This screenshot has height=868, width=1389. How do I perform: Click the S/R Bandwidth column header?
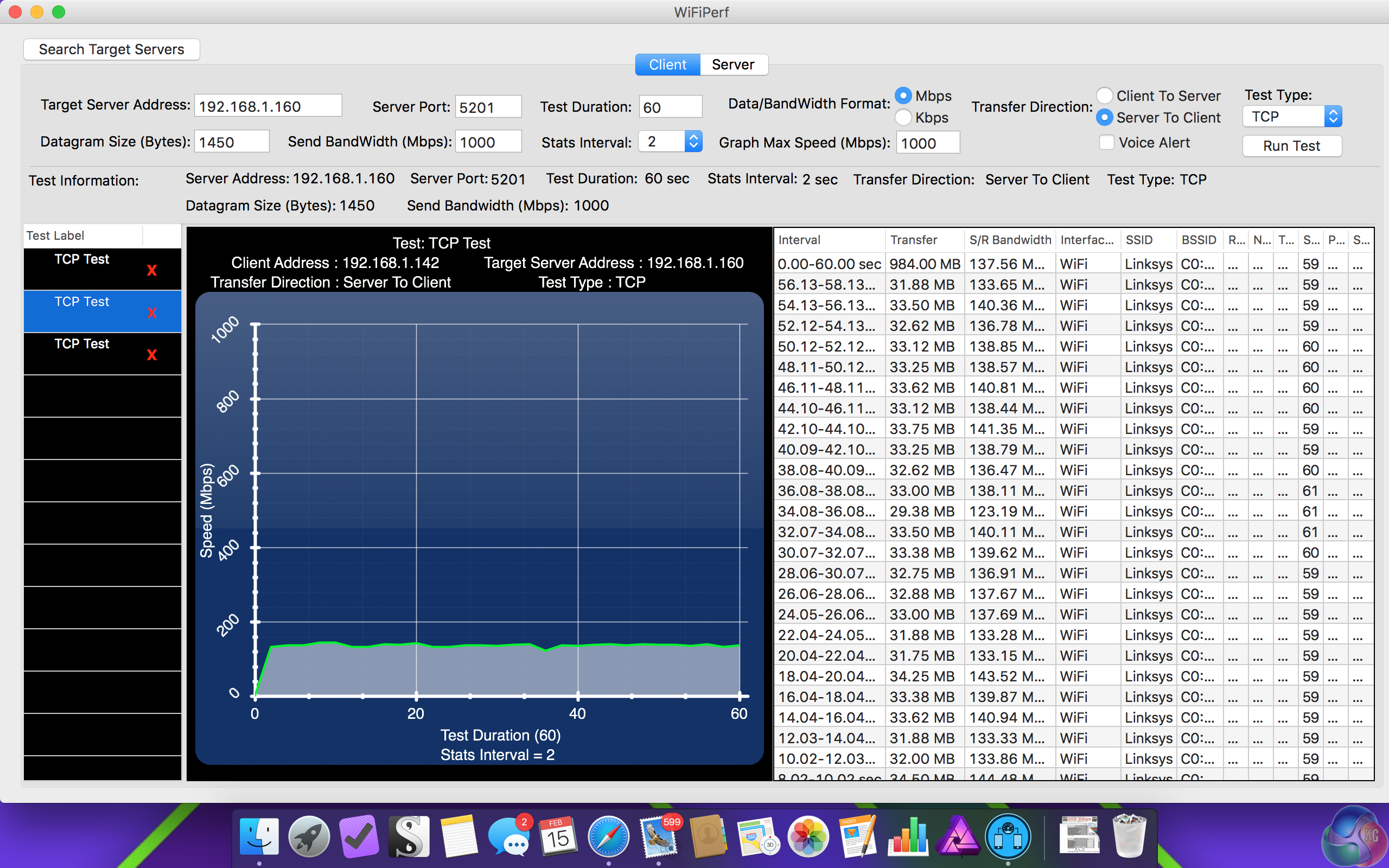pyautogui.click(x=1010, y=240)
